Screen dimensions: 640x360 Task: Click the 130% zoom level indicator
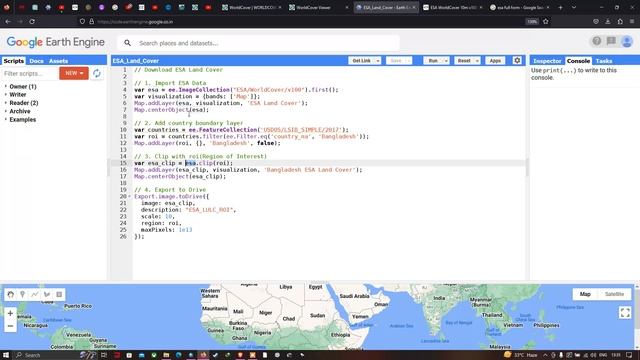[x=532, y=22]
